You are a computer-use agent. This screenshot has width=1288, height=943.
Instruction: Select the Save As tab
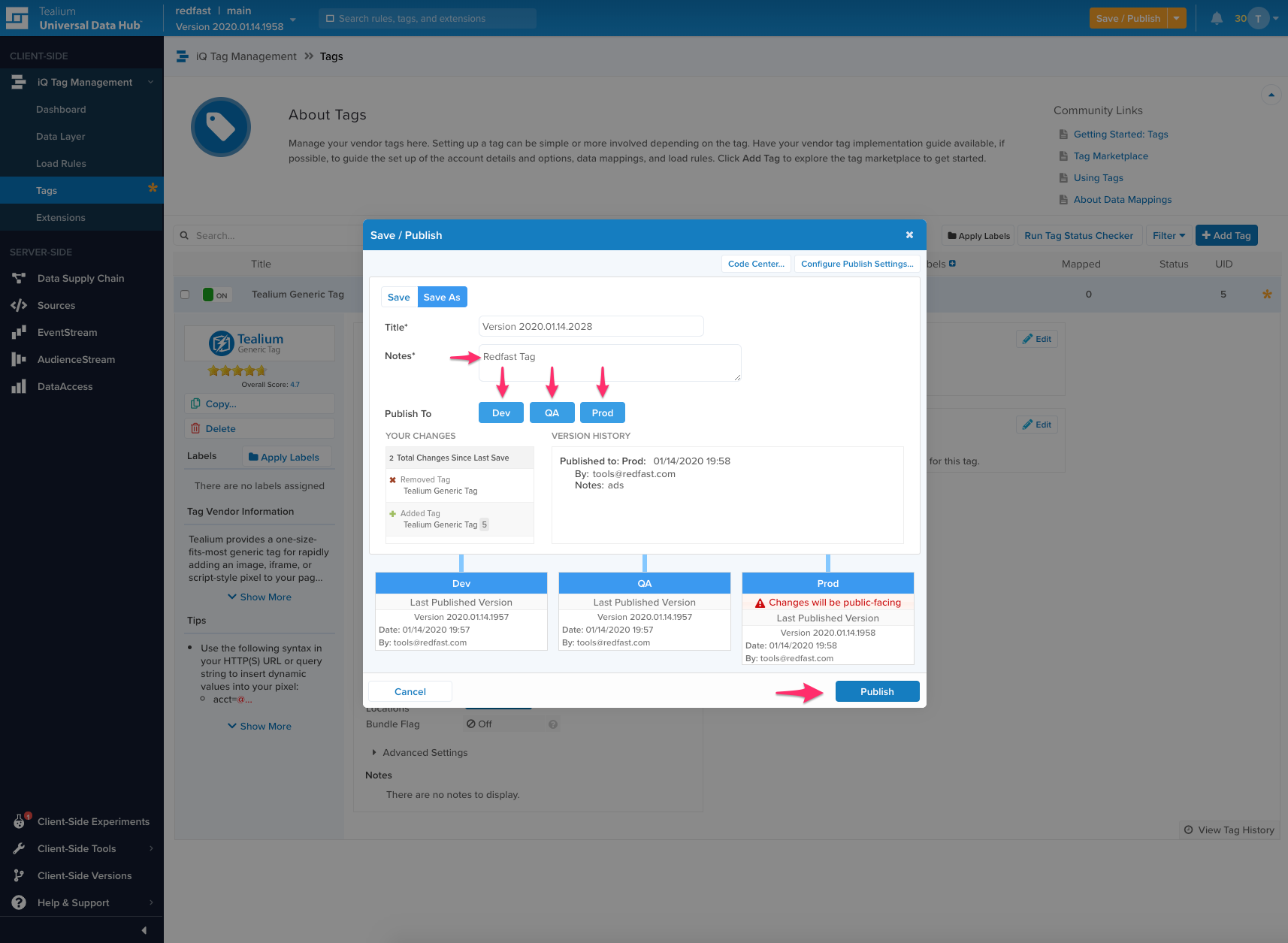click(442, 297)
